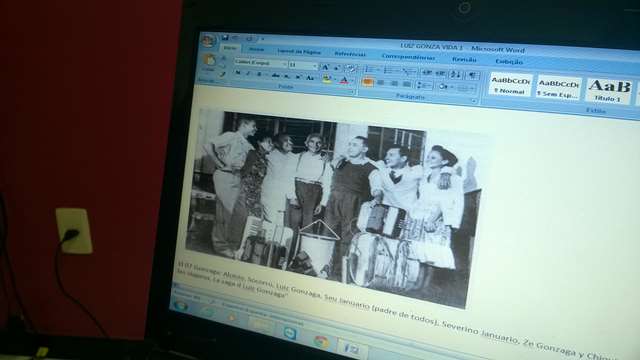Save the document from quick access toolbar
The height and width of the screenshot is (360, 640).
click(225, 38)
